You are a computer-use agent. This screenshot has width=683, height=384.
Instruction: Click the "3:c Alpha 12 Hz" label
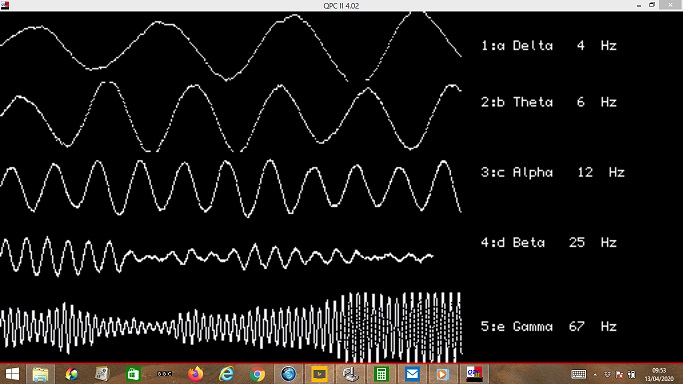[x=553, y=172]
